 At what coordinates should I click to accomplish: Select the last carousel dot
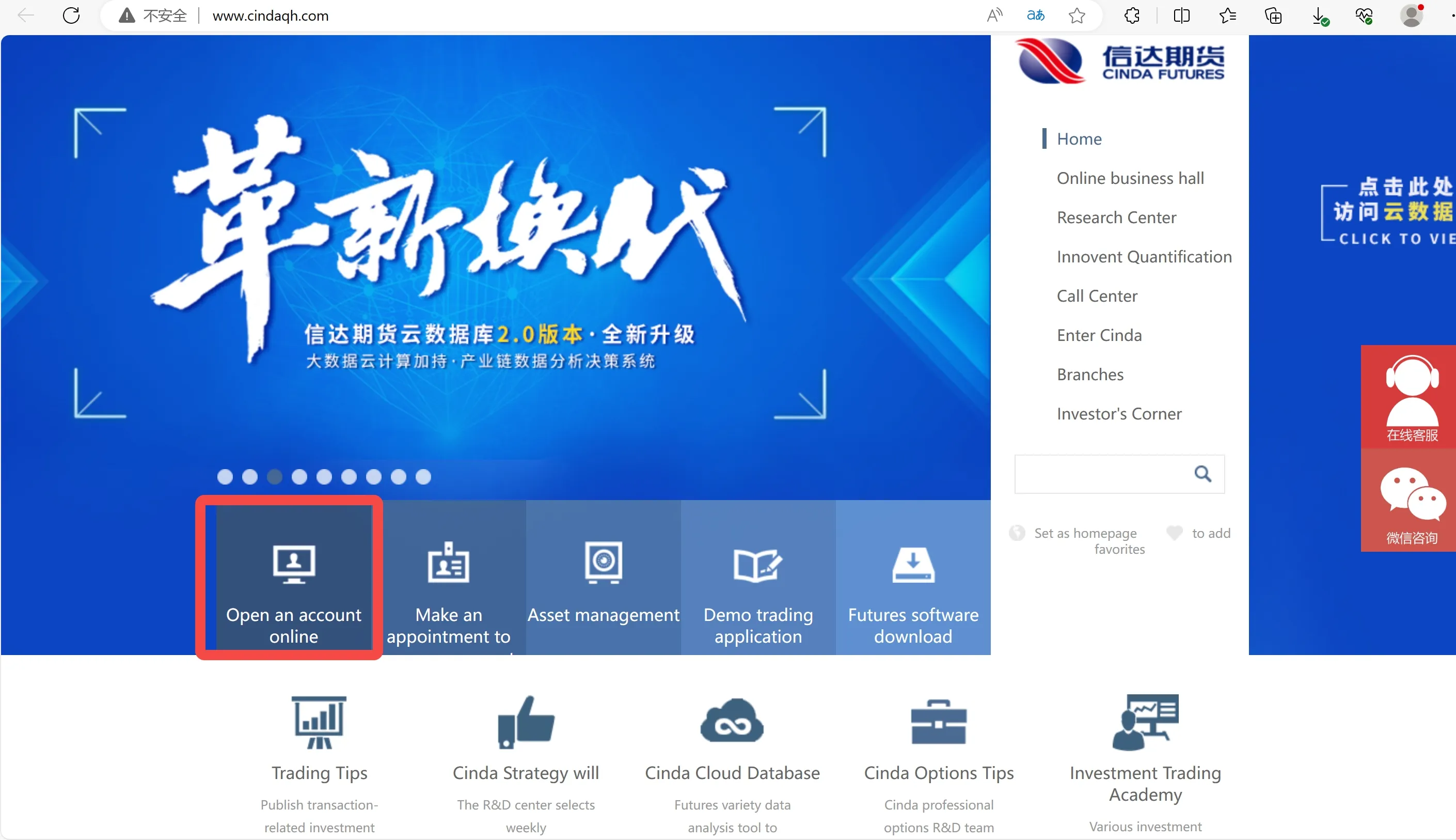(x=423, y=476)
